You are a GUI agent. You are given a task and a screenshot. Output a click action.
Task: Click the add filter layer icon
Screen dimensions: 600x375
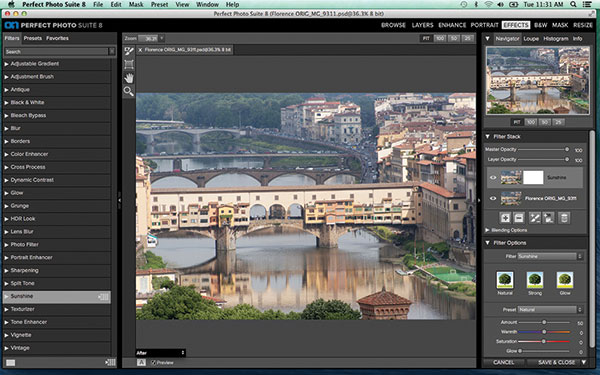pyautogui.click(x=505, y=218)
